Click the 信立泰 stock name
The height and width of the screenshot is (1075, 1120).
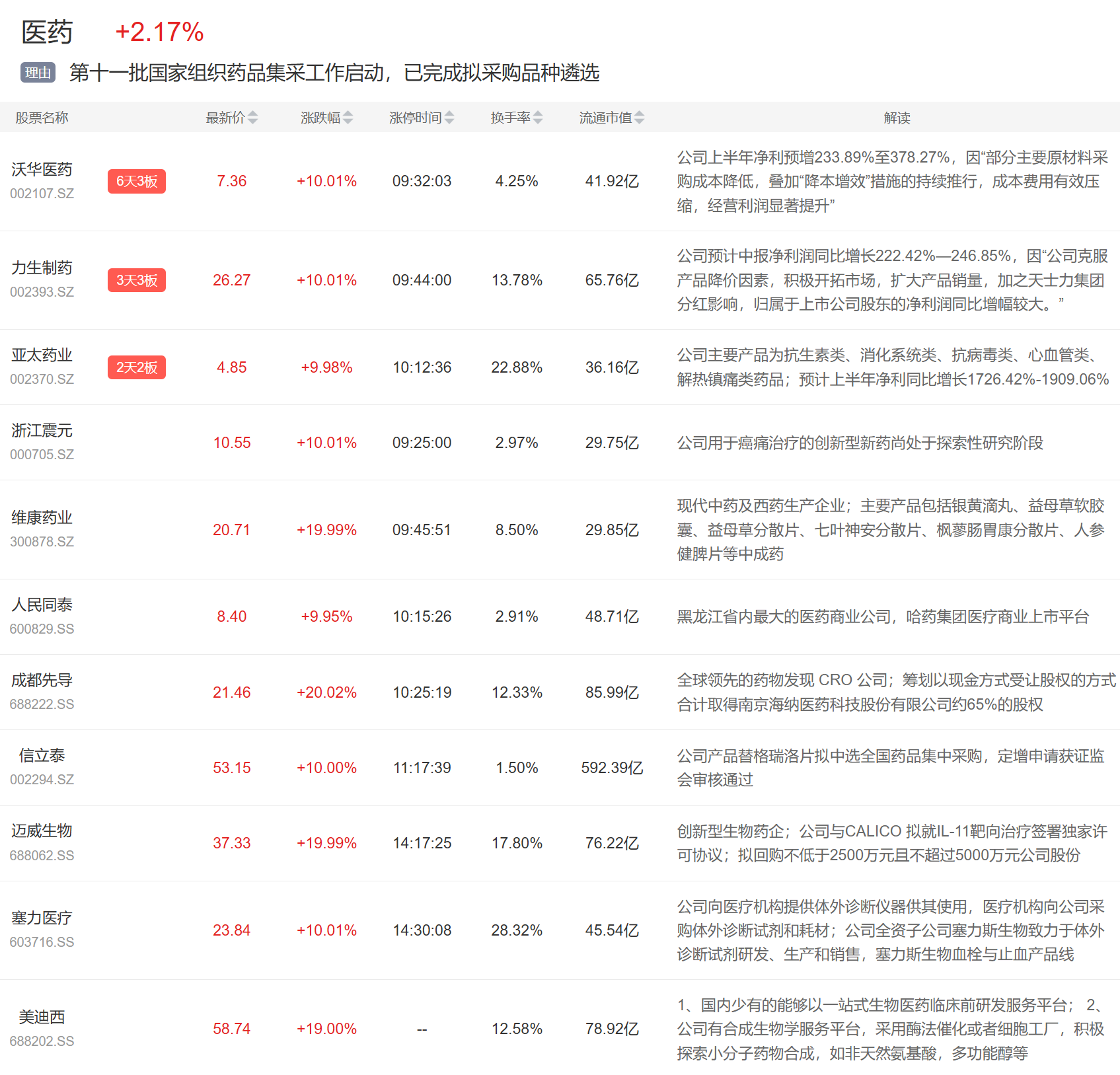[42, 756]
